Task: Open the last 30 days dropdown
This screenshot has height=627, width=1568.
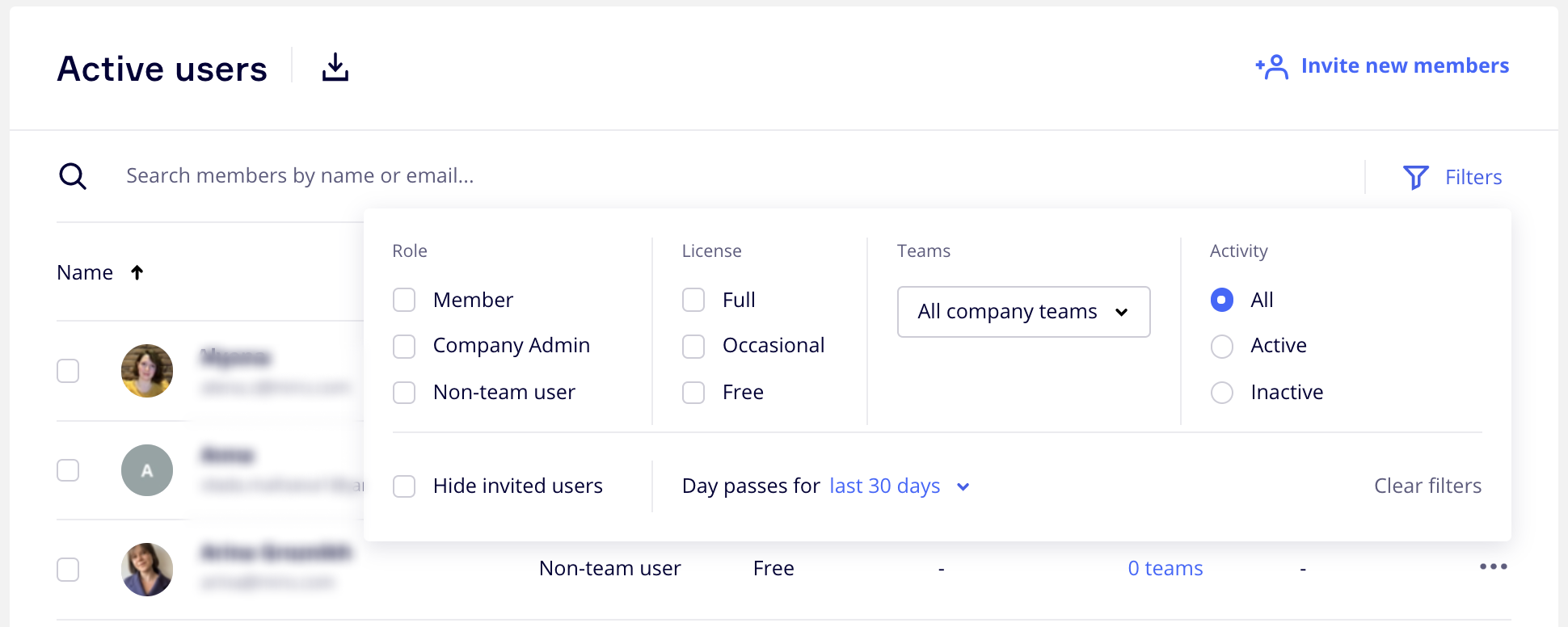Action: click(899, 486)
